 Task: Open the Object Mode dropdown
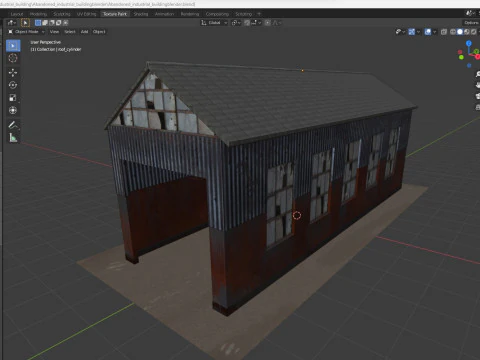click(26, 32)
